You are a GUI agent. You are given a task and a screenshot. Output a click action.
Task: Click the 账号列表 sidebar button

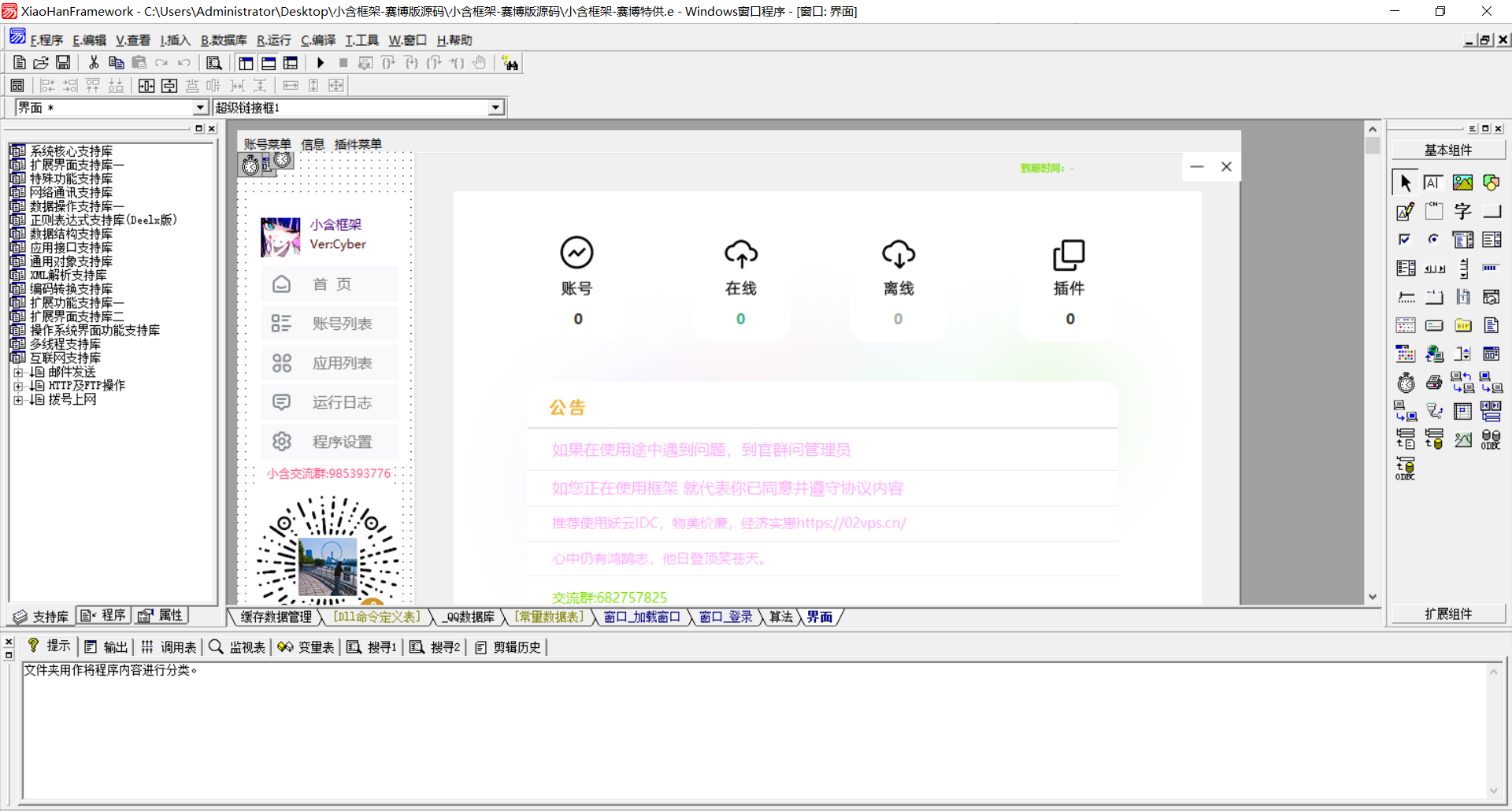click(329, 324)
